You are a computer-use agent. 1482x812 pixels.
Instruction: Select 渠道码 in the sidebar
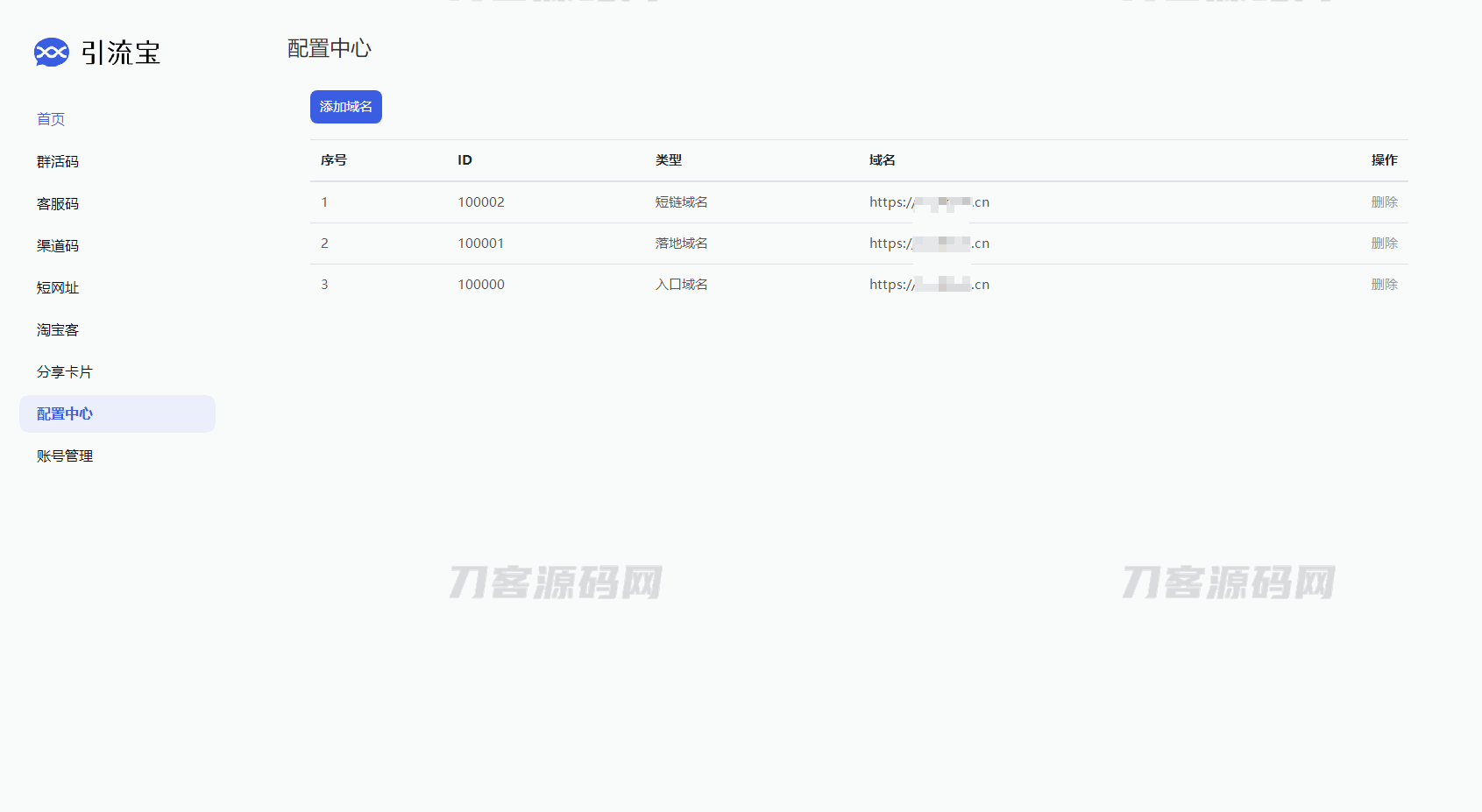pyautogui.click(x=58, y=246)
